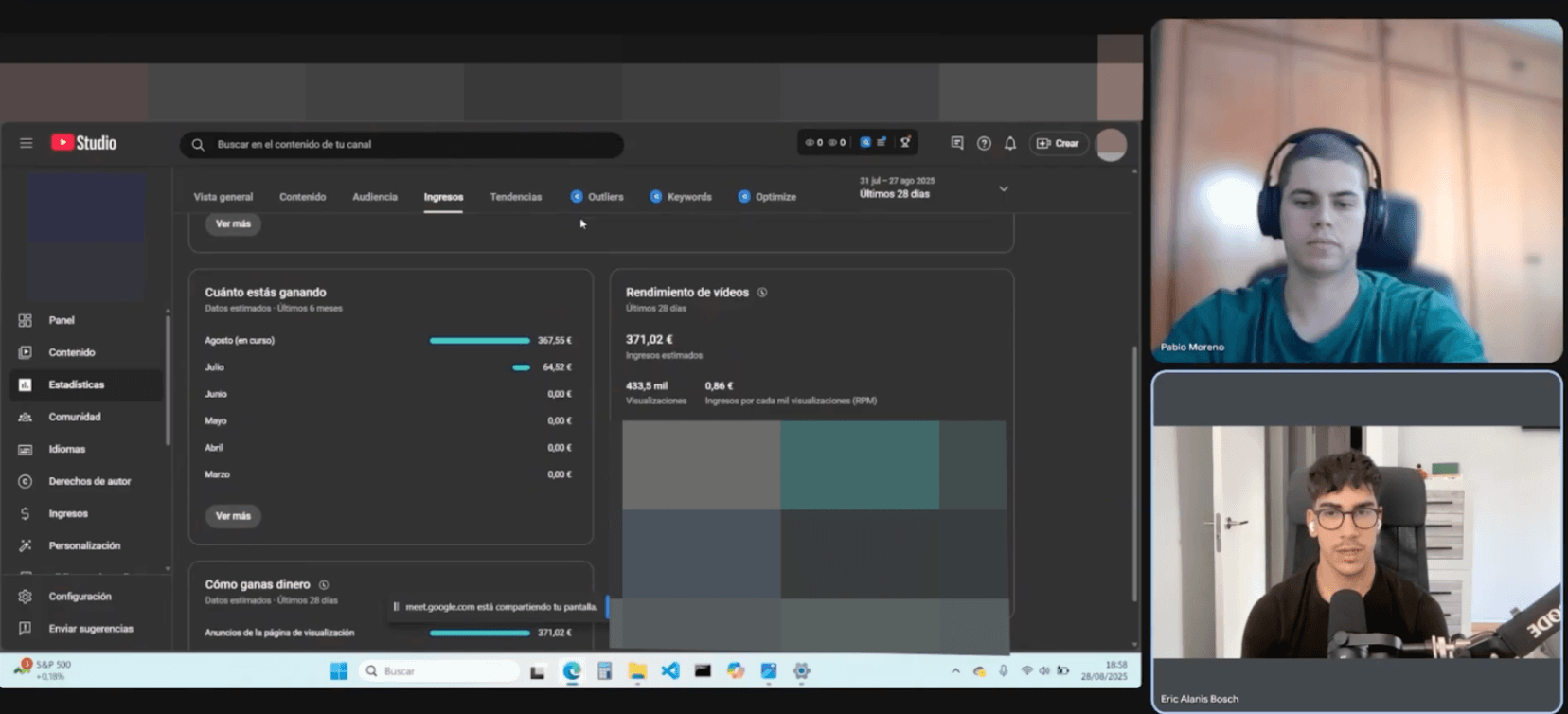Open the hamburger menu beside YouTube Studio logo
The width and height of the screenshot is (1568, 714).
[26, 143]
